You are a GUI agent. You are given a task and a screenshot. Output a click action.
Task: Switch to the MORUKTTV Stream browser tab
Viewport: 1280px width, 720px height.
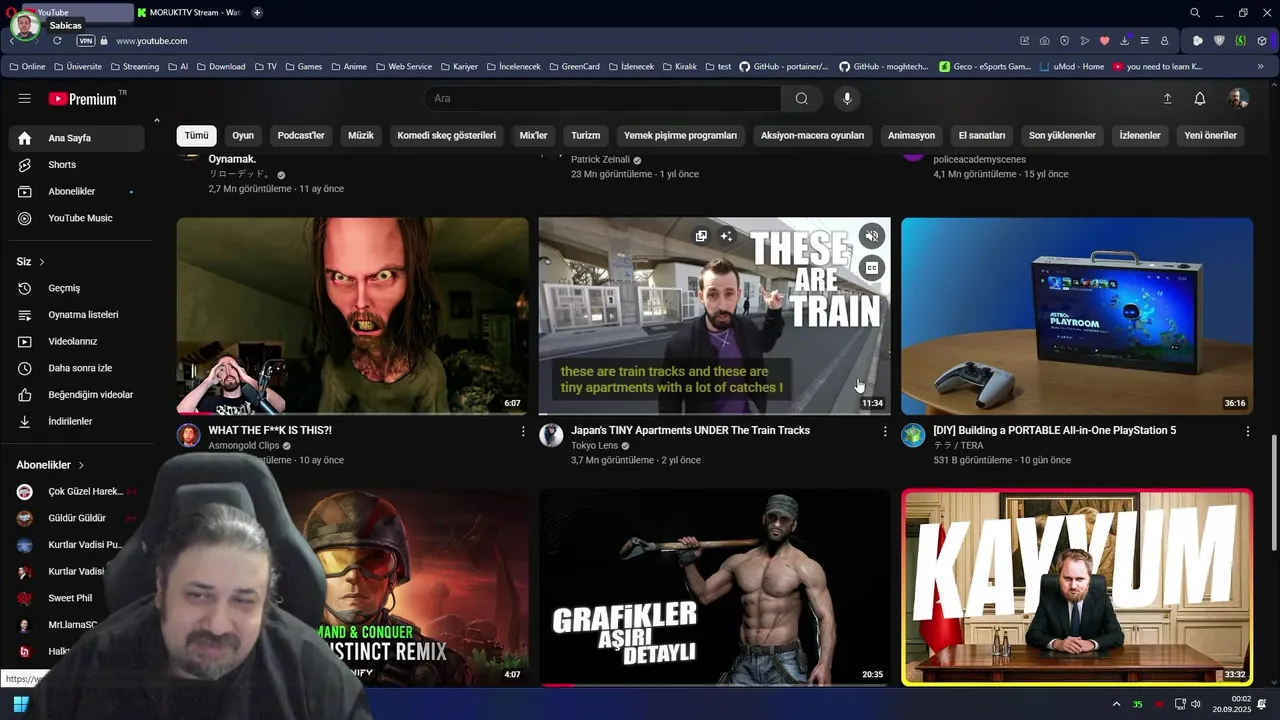(190, 13)
